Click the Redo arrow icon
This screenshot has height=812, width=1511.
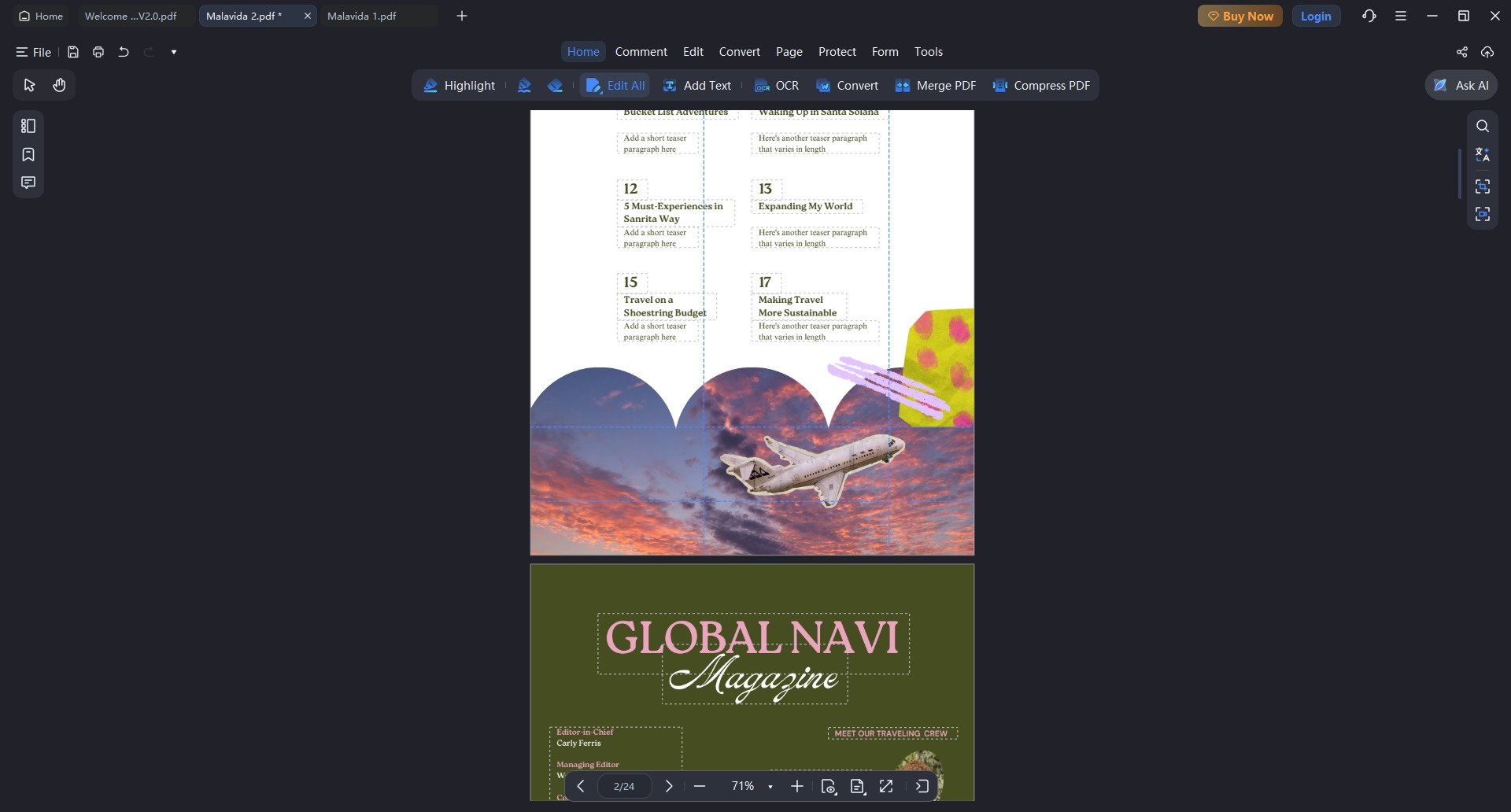(149, 52)
